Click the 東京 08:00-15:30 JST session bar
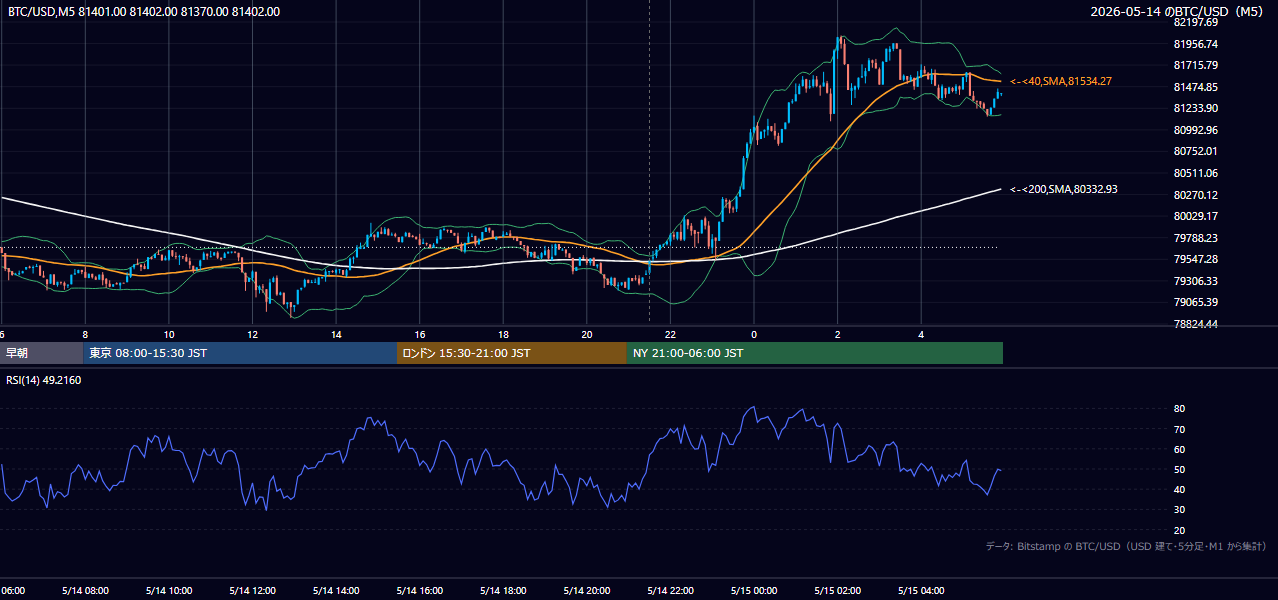 point(240,353)
